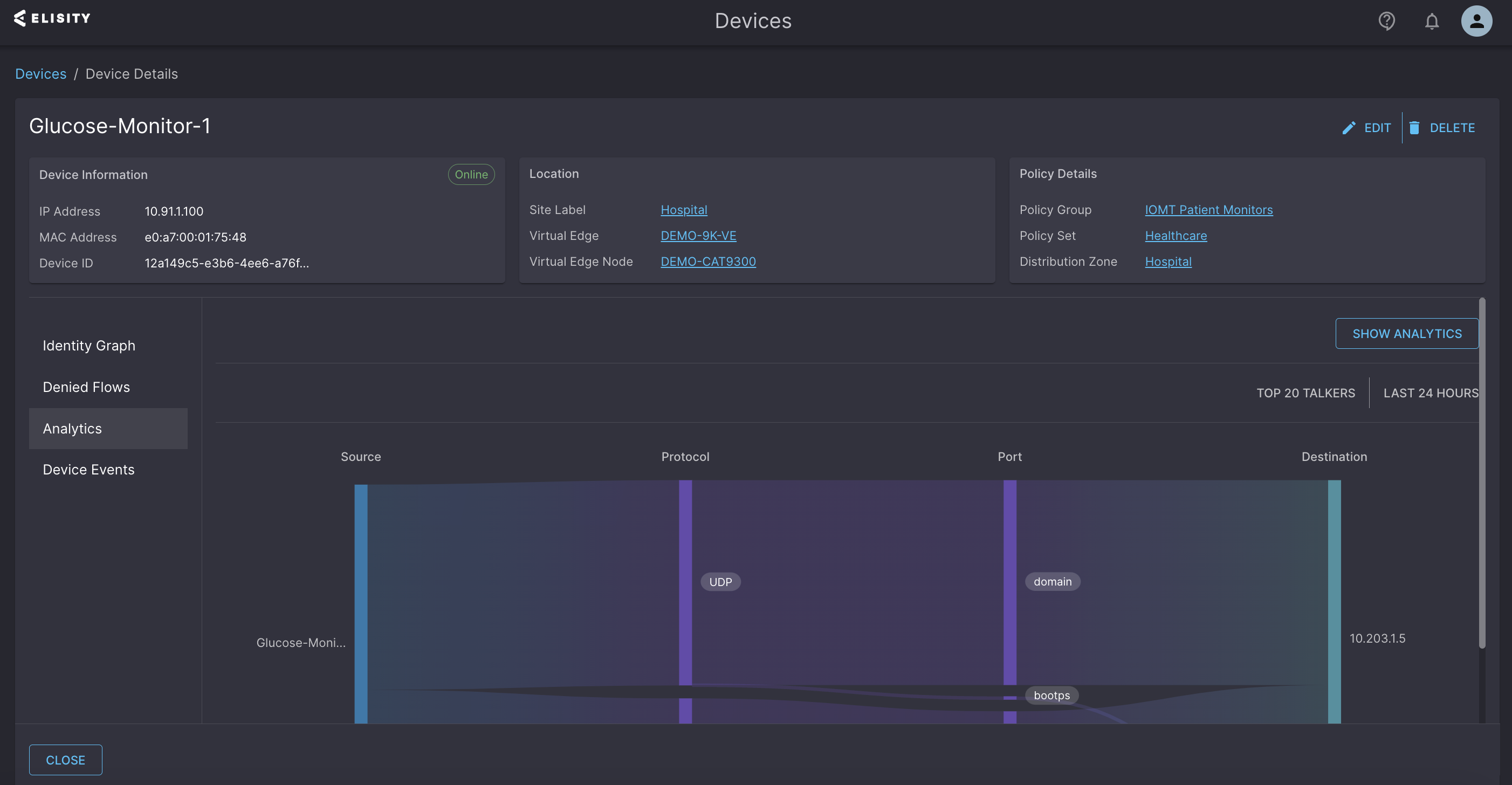Open the notifications bell icon
The height and width of the screenshot is (785, 1512).
[1432, 21]
